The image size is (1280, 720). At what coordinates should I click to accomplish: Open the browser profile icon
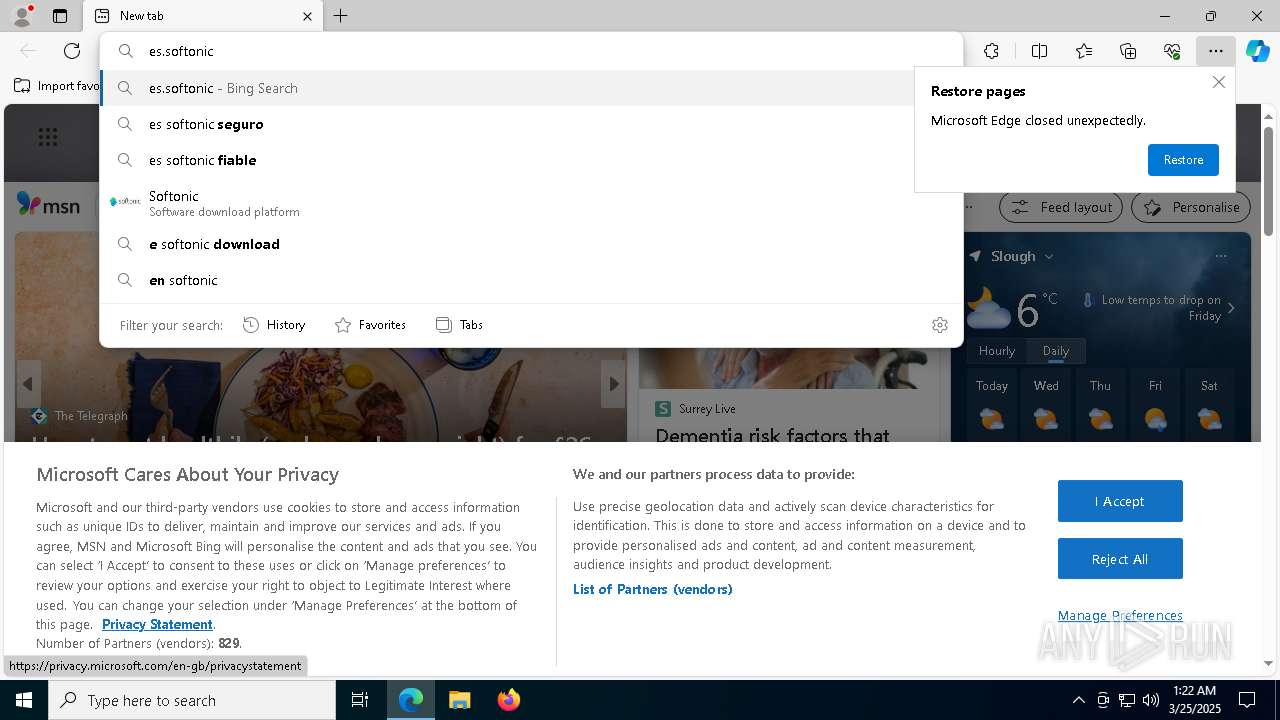point(22,16)
